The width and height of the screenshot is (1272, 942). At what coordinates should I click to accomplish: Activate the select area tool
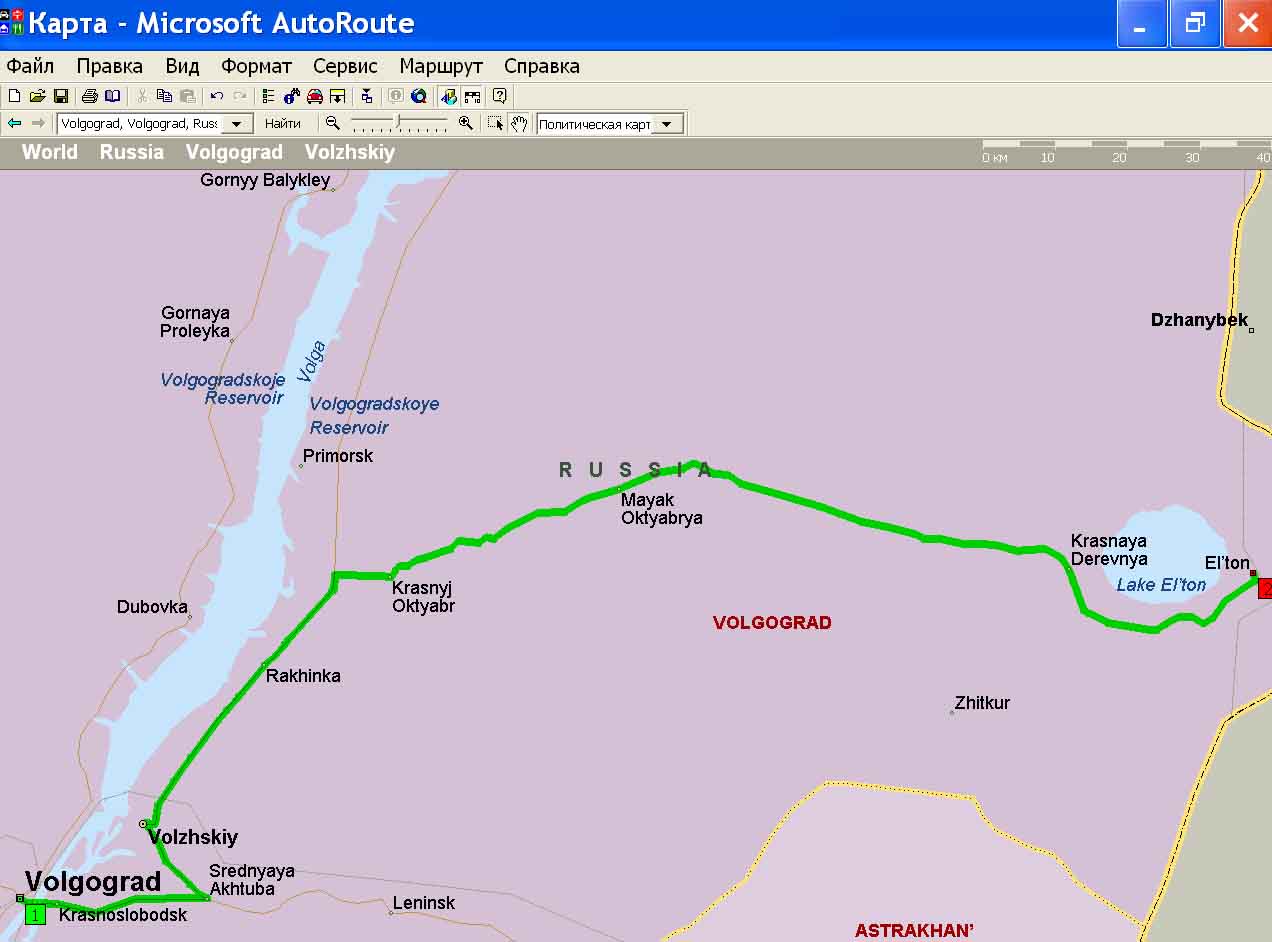[496, 123]
